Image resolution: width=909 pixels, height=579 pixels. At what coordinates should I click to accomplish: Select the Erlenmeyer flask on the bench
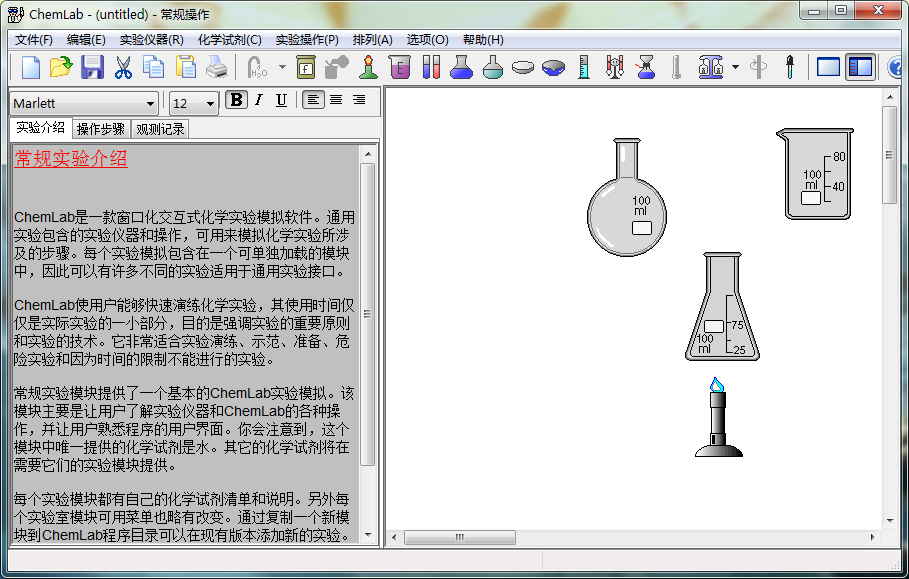(722, 307)
